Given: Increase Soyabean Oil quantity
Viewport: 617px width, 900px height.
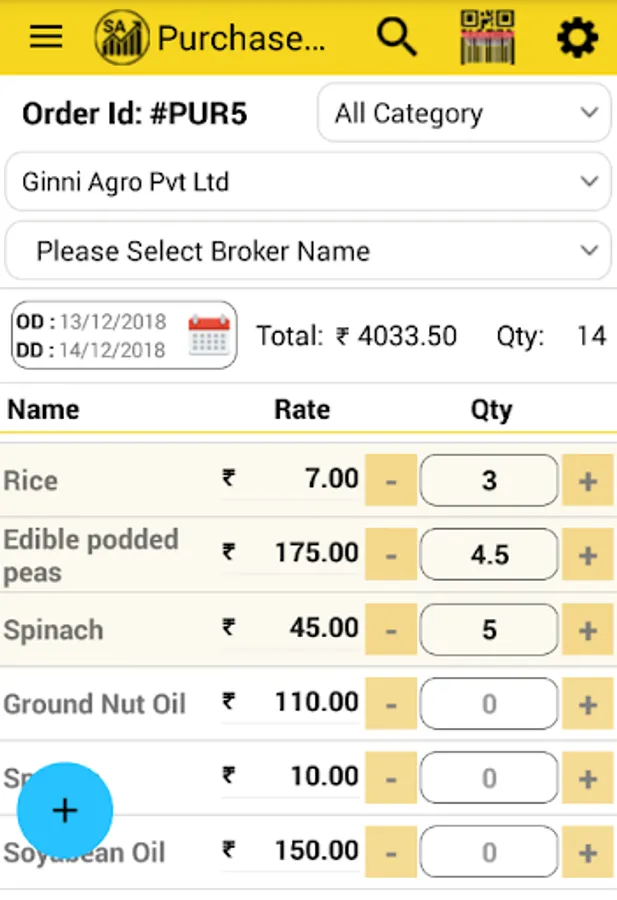Looking at the screenshot, I should pyautogui.click(x=588, y=853).
